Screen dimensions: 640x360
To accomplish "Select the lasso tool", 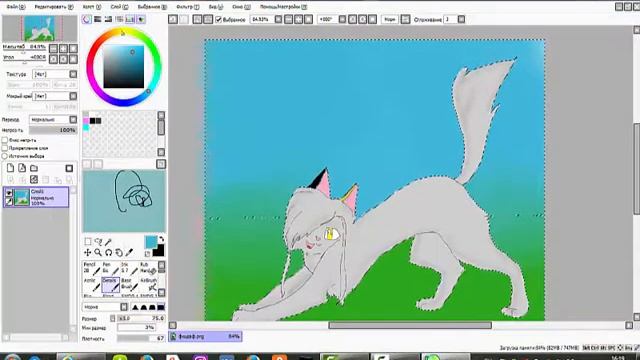I will [x=98, y=242].
